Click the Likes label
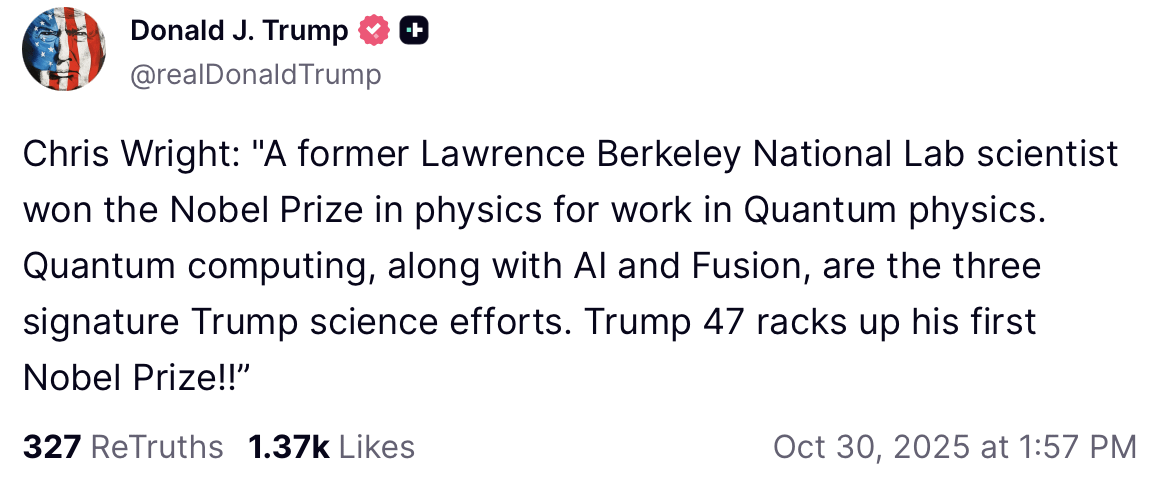Image resolution: width=1160 pixels, height=488 pixels. pos(376,446)
